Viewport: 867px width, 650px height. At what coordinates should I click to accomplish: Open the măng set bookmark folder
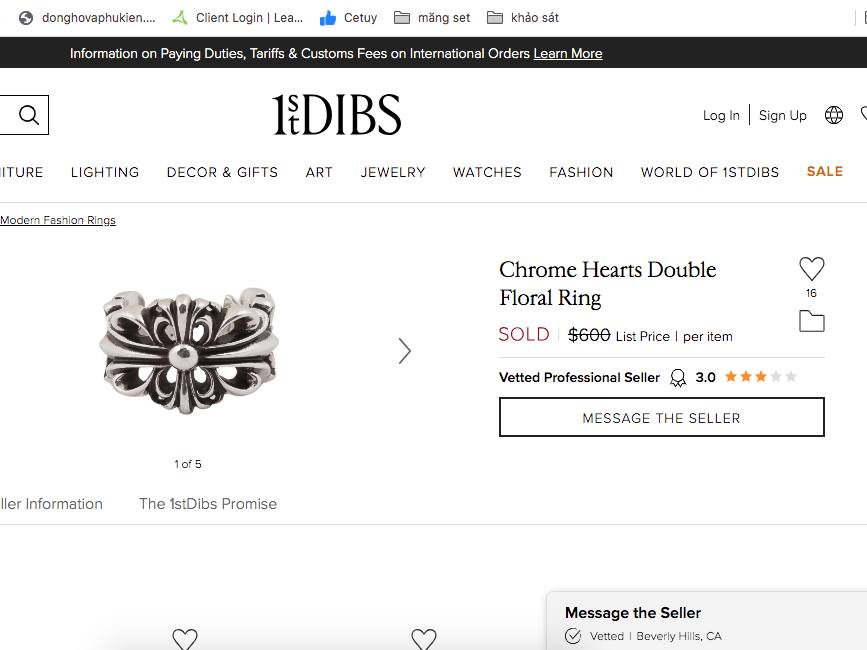coord(432,17)
